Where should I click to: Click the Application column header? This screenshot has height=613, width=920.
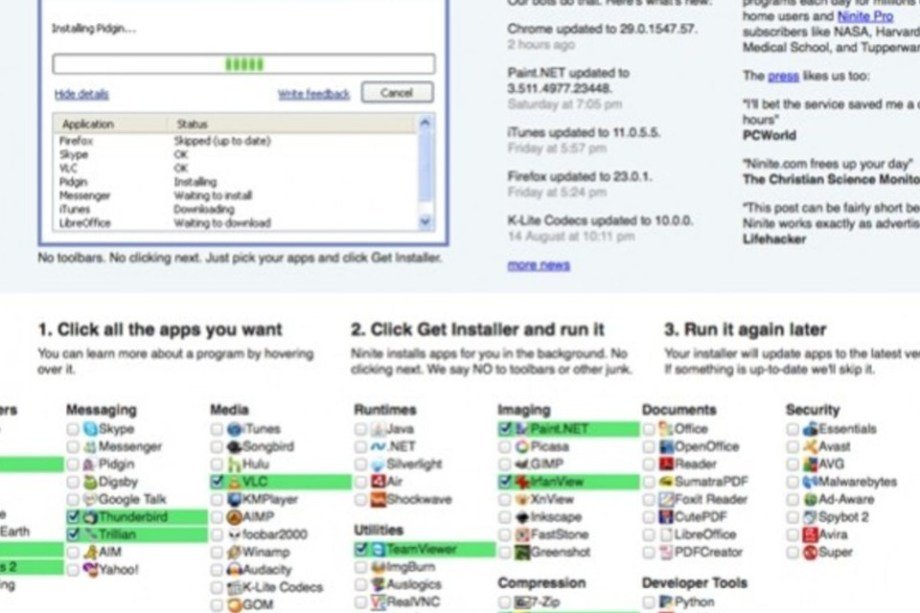tap(111, 124)
